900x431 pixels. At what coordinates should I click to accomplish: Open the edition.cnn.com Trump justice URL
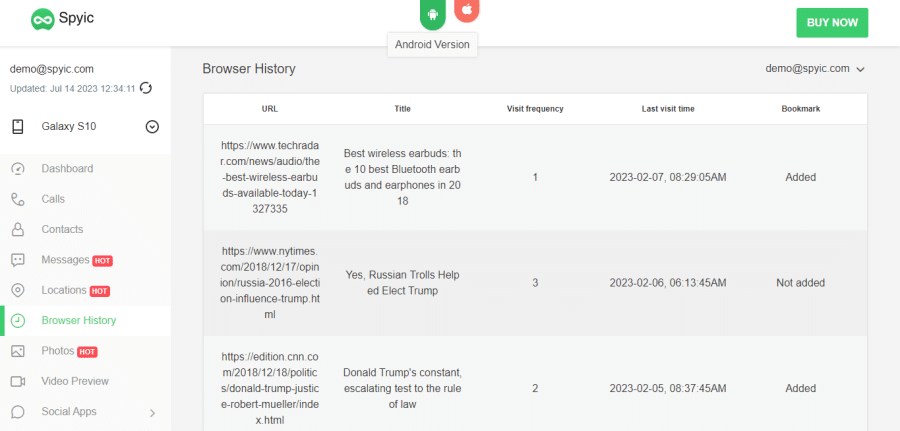click(270, 389)
